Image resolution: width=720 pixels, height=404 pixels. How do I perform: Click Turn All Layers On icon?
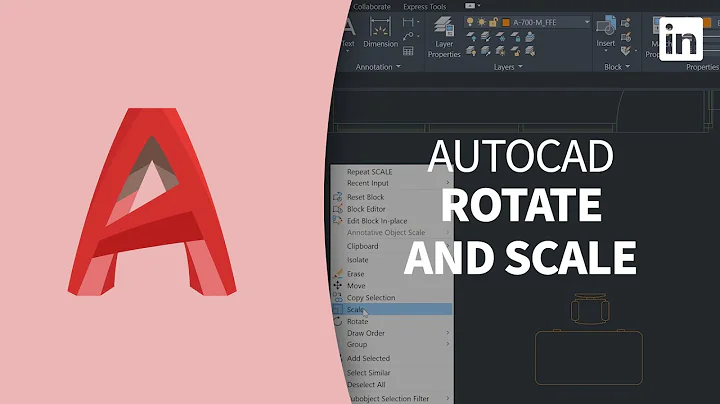[x=471, y=51]
